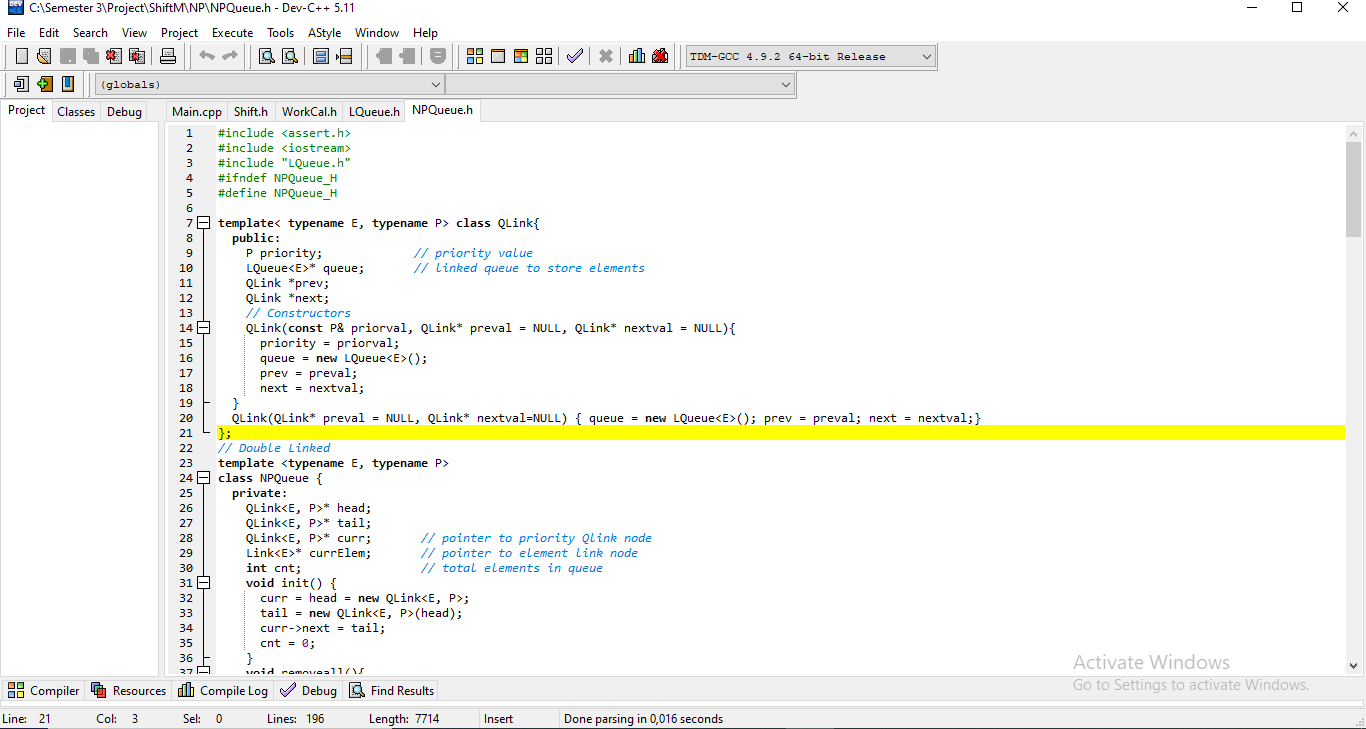Open the Window menu

(x=377, y=33)
